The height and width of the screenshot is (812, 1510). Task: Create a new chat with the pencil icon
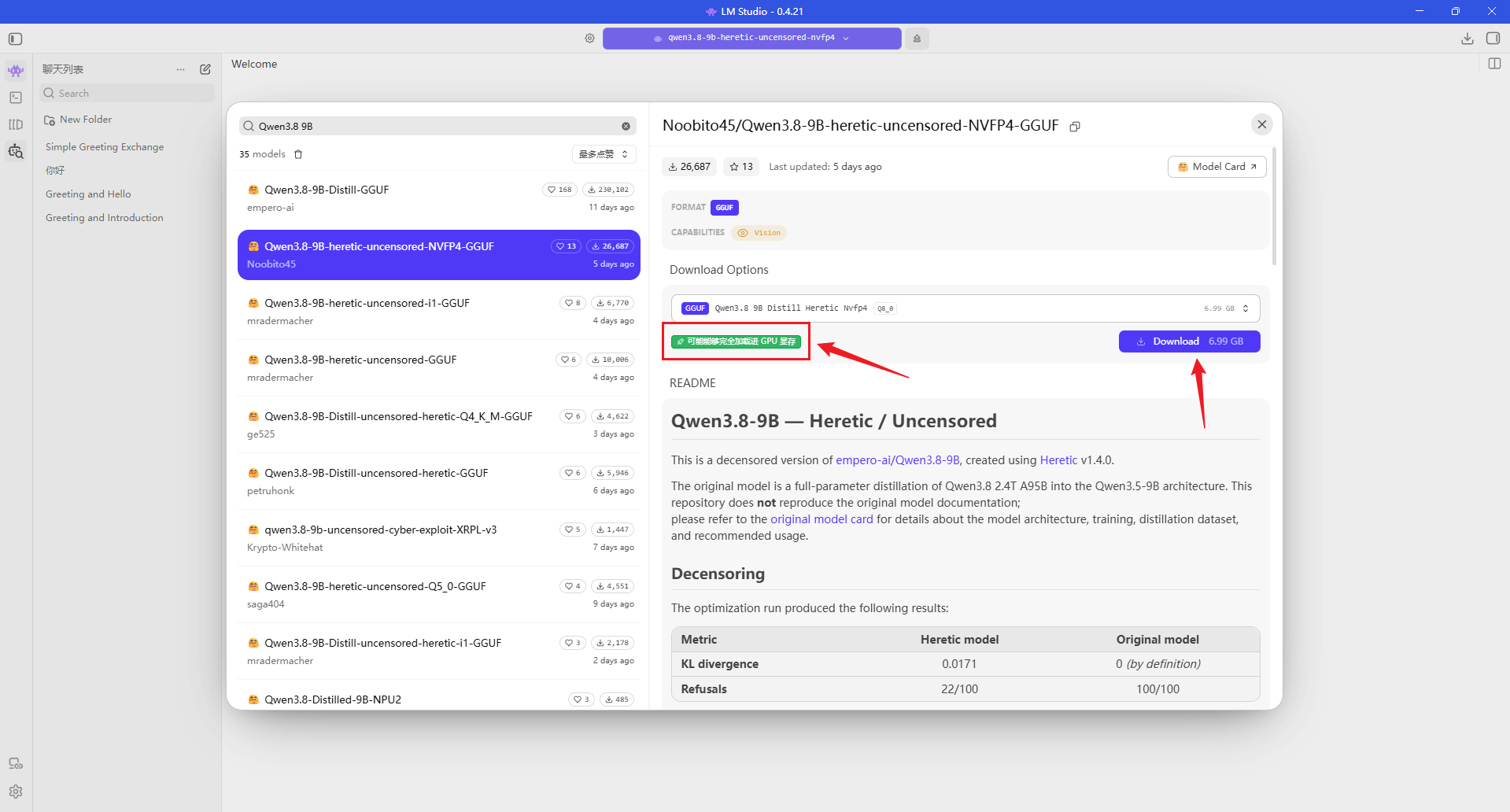205,69
